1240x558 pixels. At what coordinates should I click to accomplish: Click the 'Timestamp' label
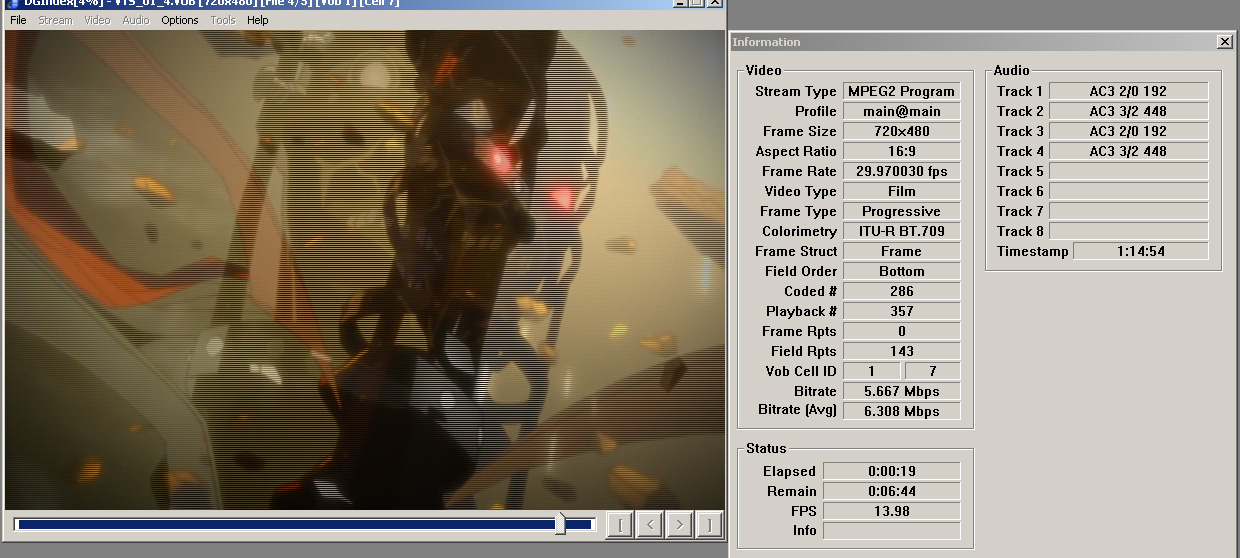[1033, 251]
